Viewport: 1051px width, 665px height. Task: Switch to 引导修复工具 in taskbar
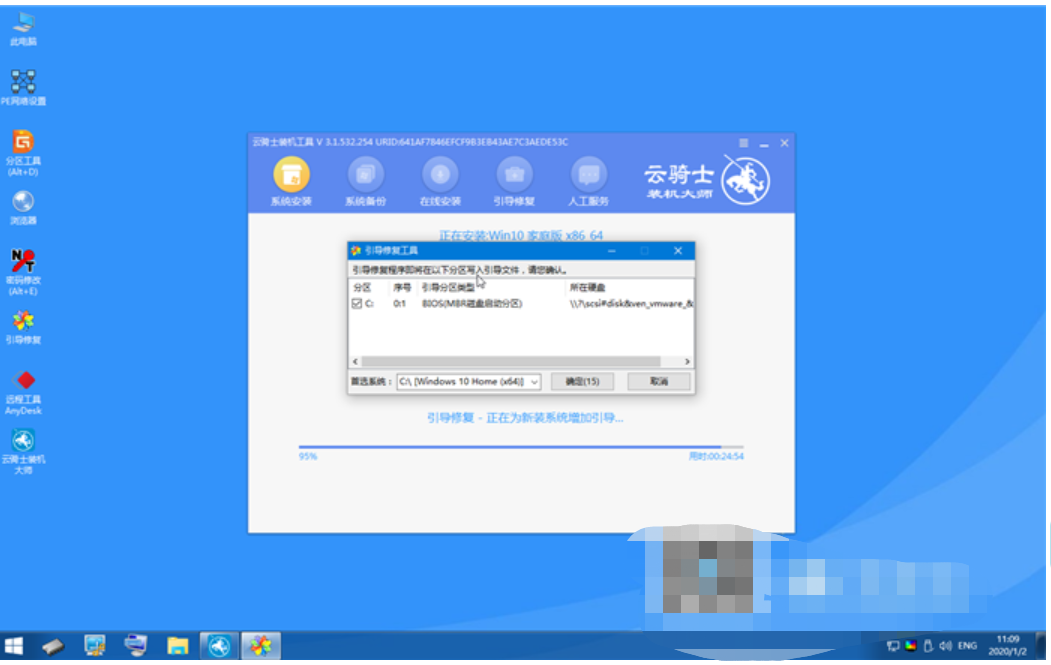(261, 646)
